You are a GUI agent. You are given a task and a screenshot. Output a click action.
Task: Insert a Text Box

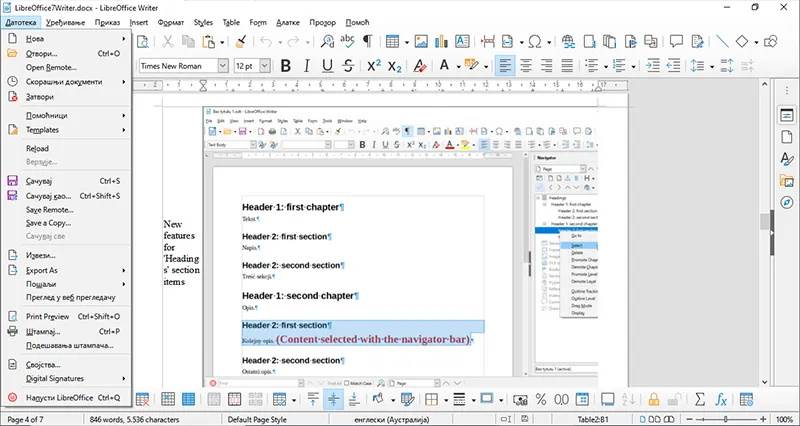(462, 41)
